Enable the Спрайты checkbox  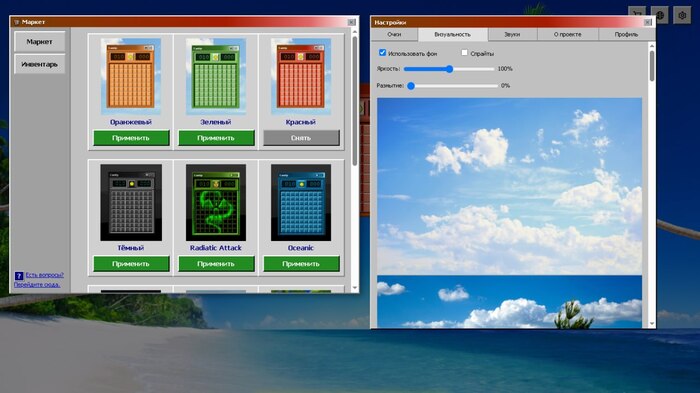[x=464, y=53]
